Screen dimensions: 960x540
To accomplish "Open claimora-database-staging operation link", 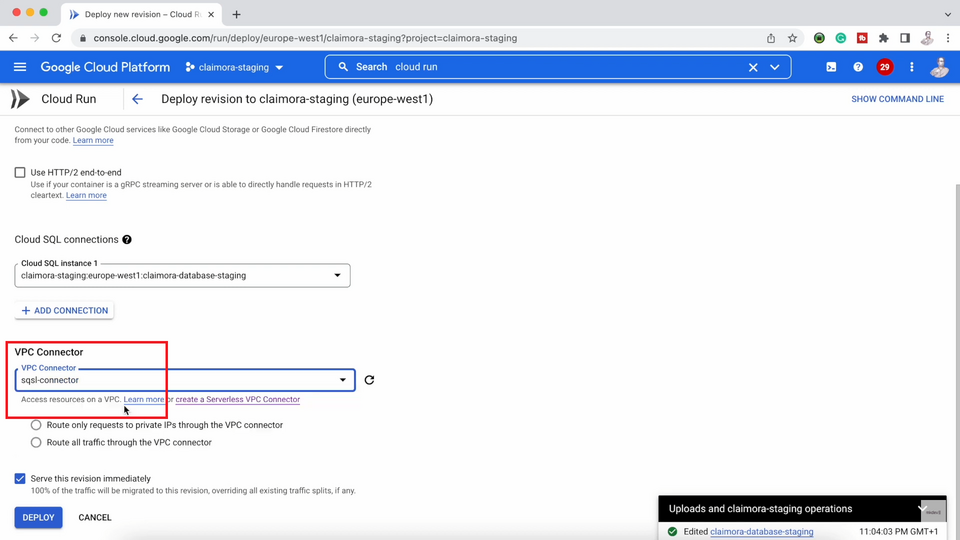I will coord(762,531).
